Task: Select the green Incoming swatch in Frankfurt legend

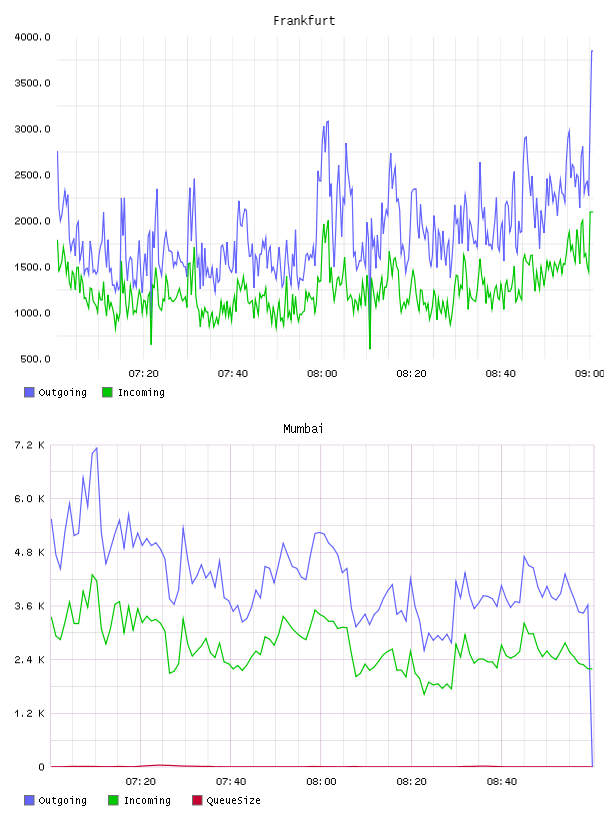Action: (107, 392)
